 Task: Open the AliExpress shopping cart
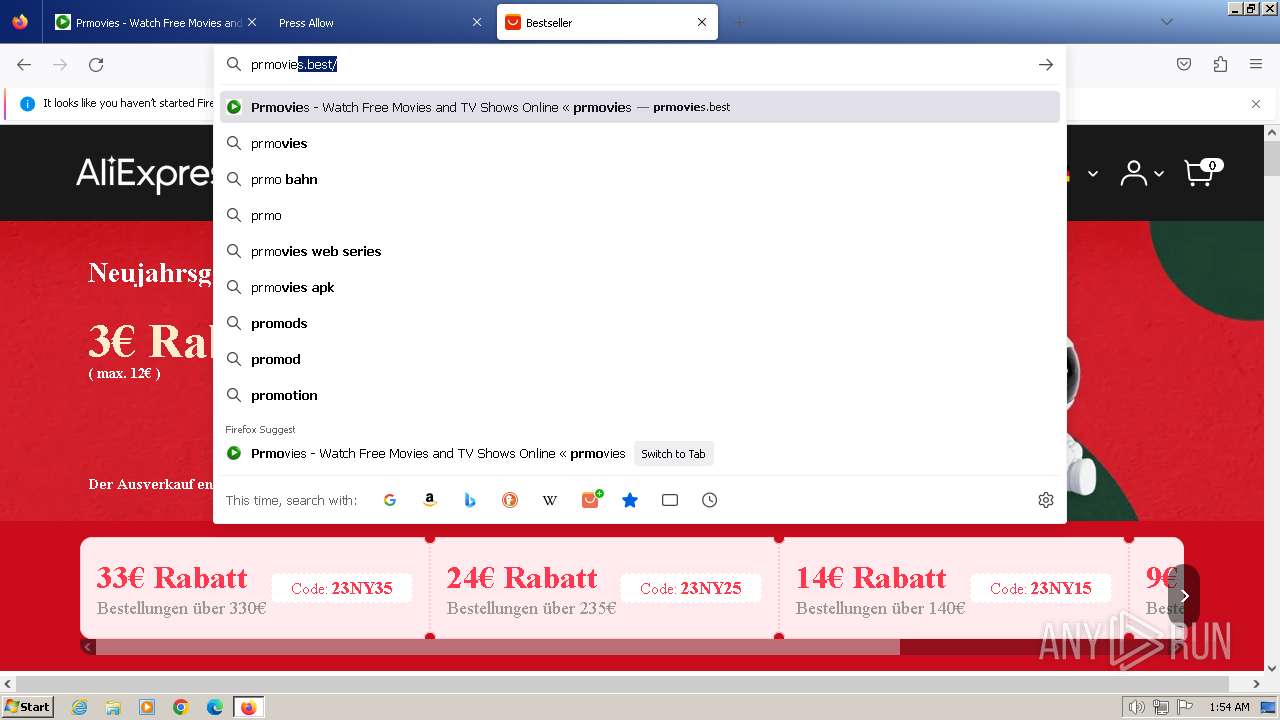coord(1203,172)
